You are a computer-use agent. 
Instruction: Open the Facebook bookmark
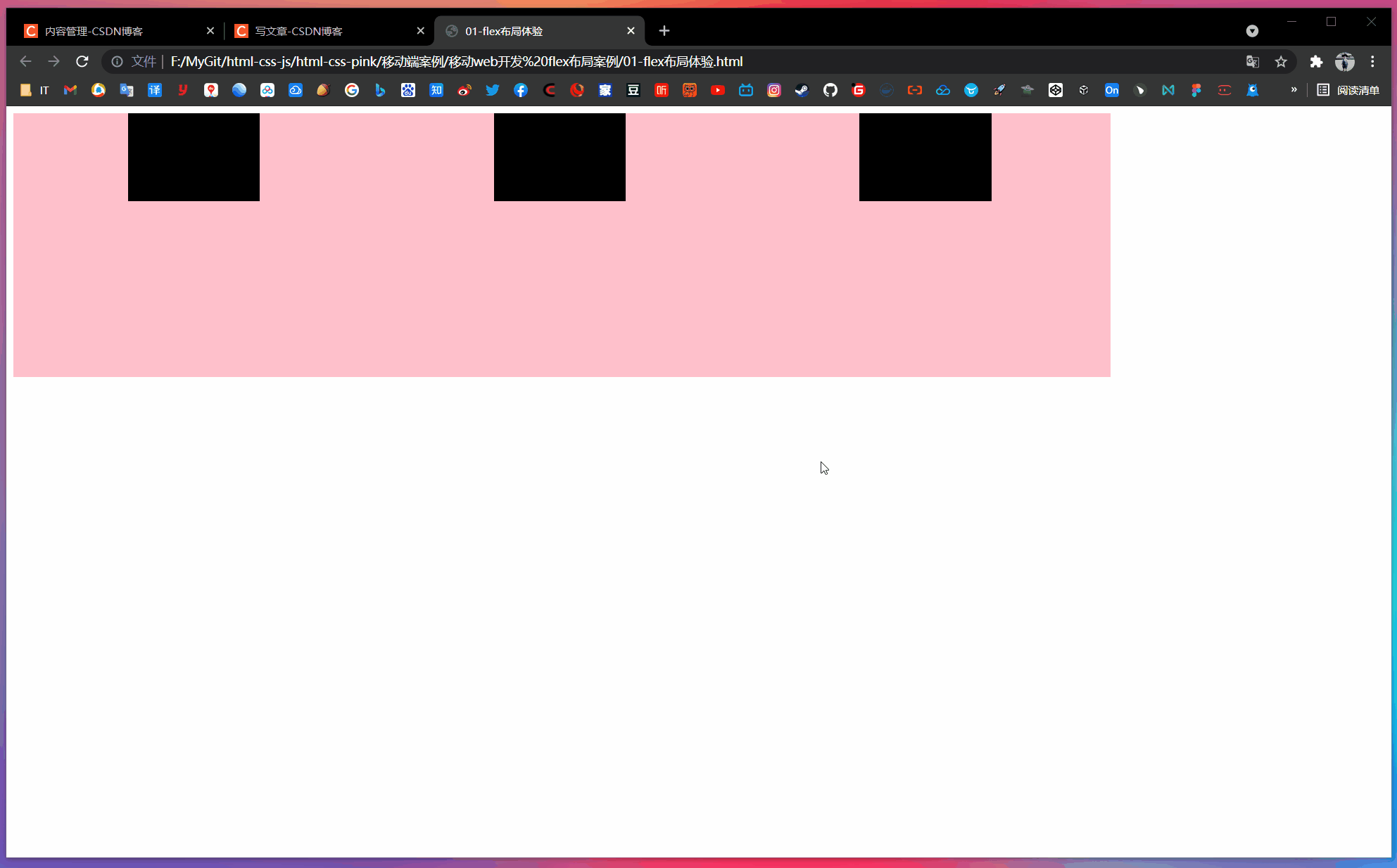(521, 90)
